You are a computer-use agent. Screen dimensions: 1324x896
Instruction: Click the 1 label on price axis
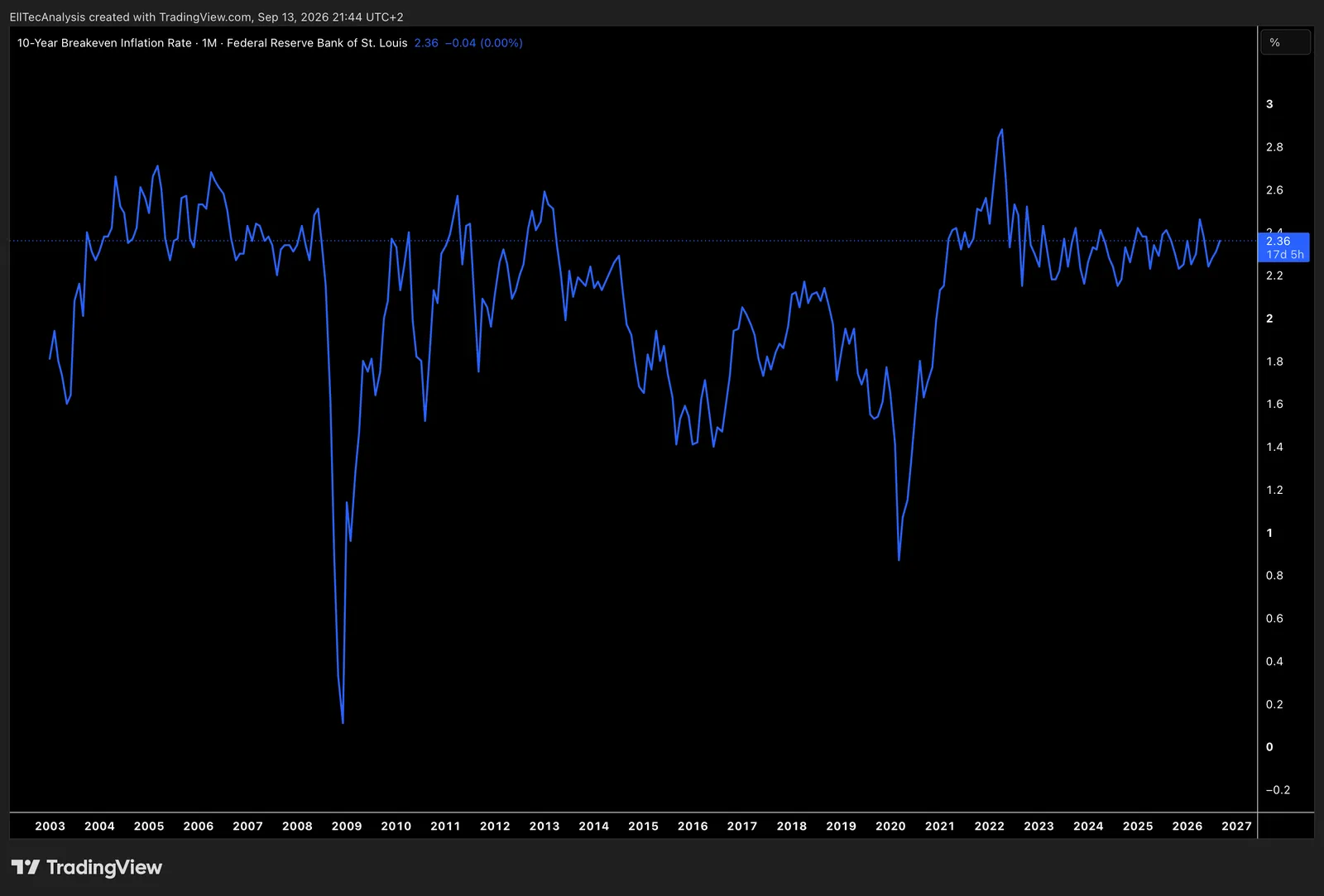pos(1269,533)
